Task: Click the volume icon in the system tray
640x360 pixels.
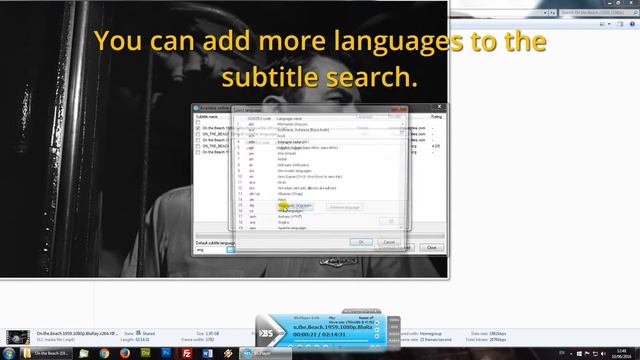Action: click(x=603, y=354)
